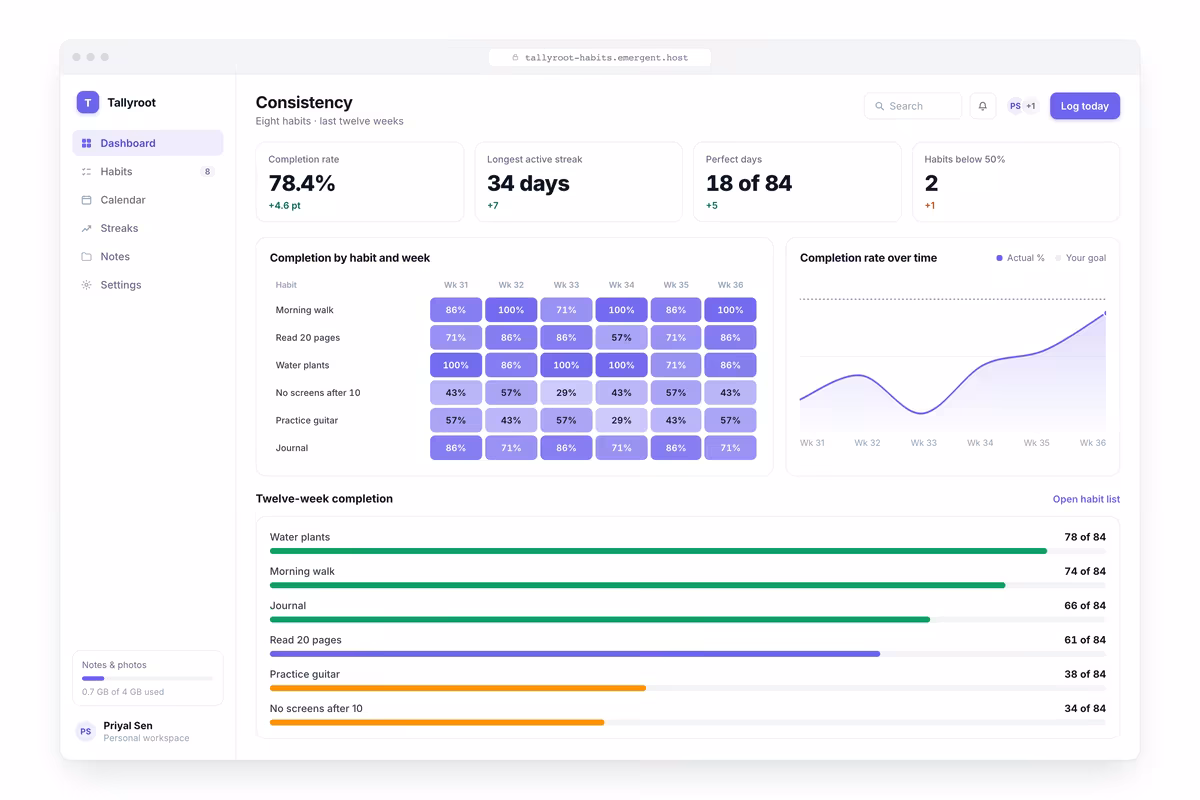Click the Morning walk row label in table
The height and width of the screenshot is (800, 1200).
tap(305, 310)
